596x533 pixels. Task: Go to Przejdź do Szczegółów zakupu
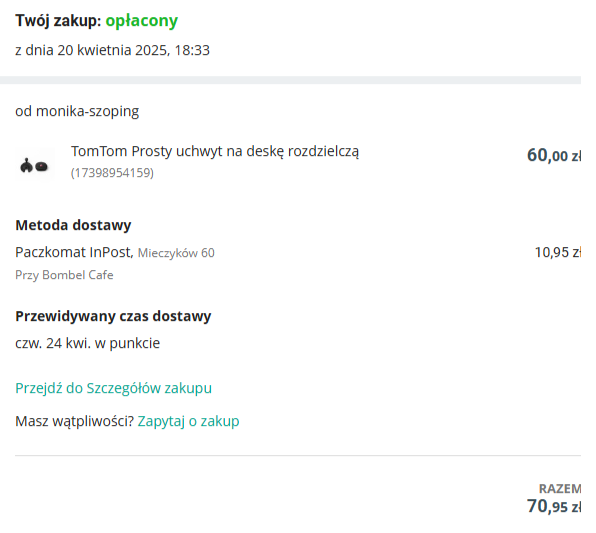coord(113,388)
